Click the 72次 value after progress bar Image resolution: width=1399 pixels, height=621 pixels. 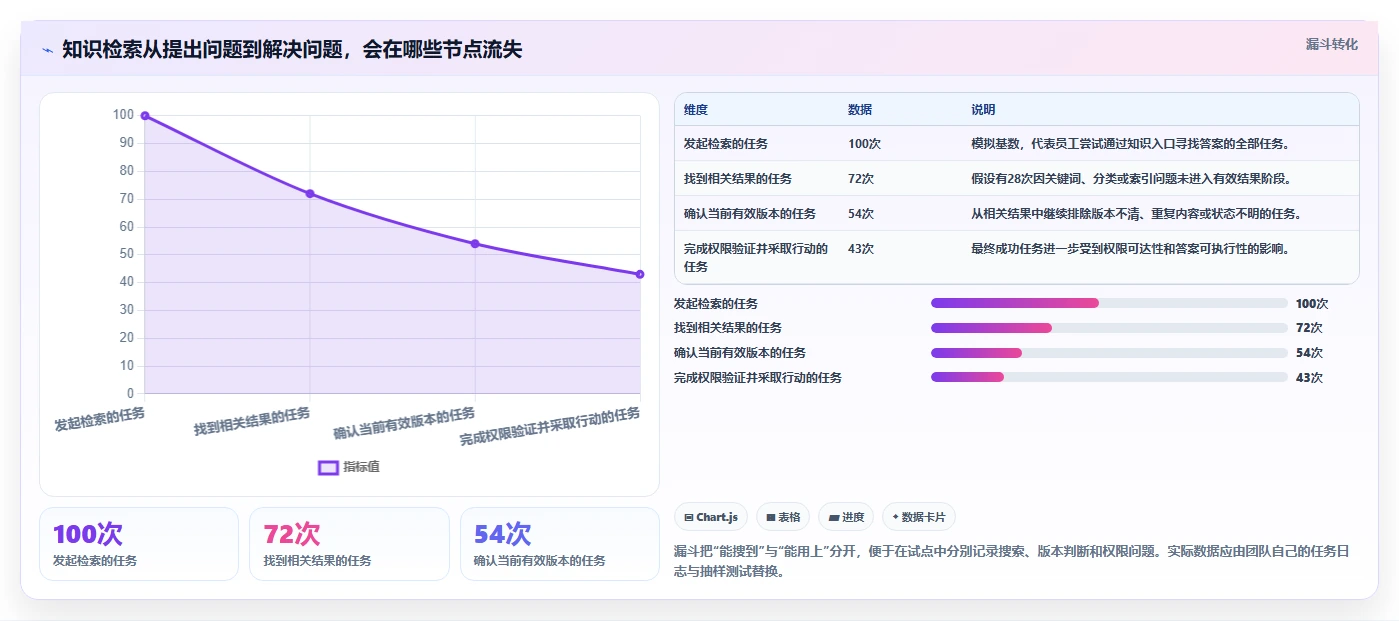(1309, 328)
